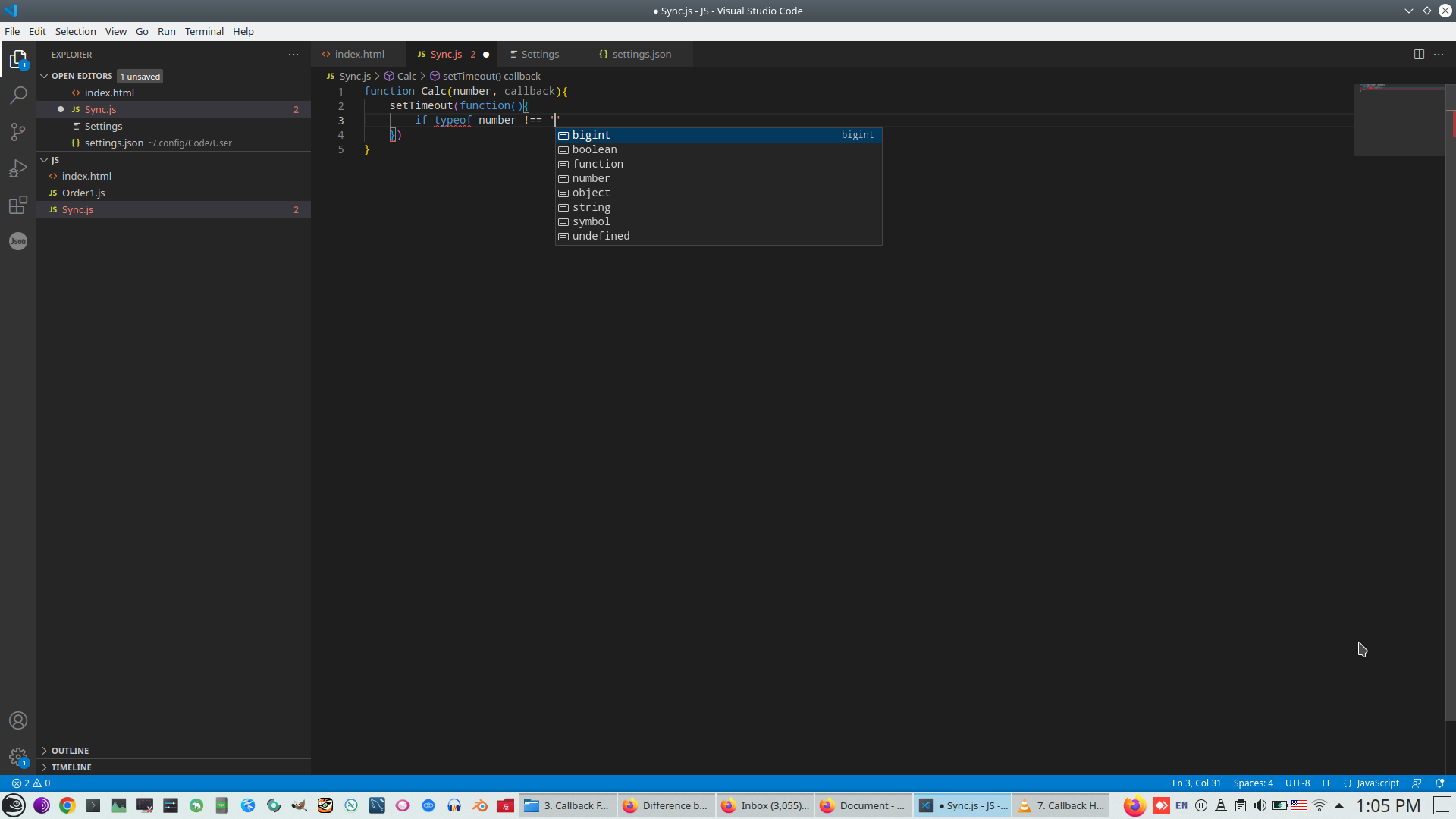Screen dimensions: 1456x819
Task: Open the Manage gear menu
Action: pos(18,757)
